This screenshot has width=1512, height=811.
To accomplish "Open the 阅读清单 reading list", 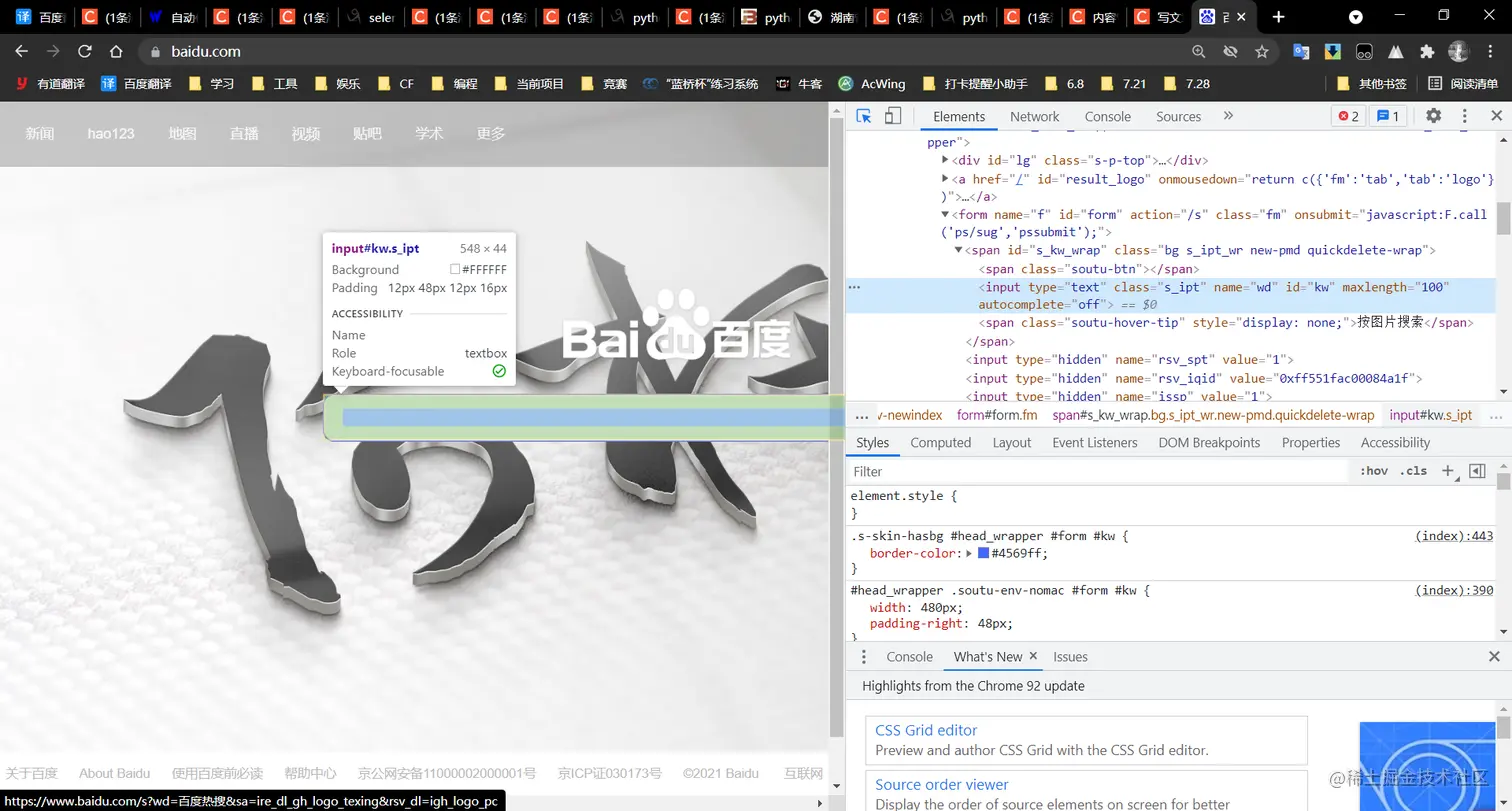I will pos(1463,84).
